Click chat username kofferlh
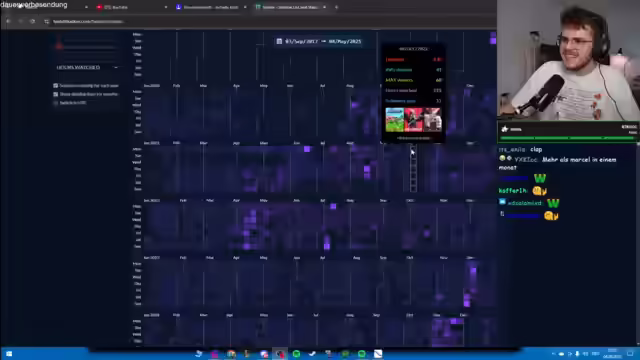The image size is (640, 360). (513, 191)
